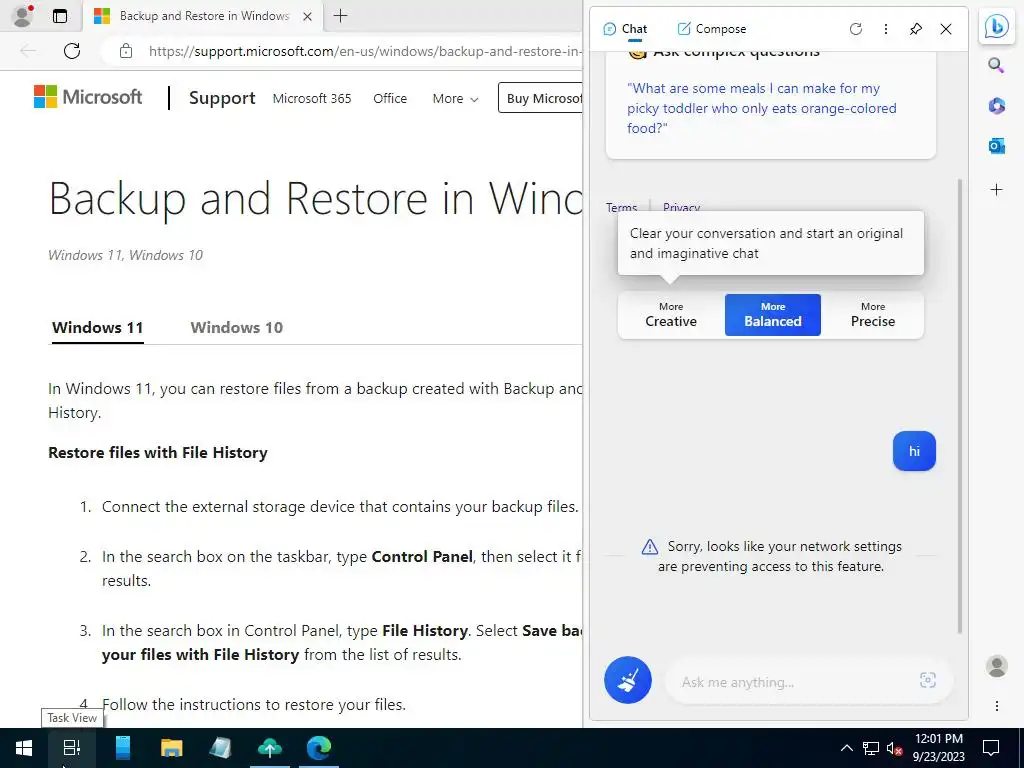Click the chat panel vertical scrollbar
The width and height of the screenshot is (1024, 768).
[x=959, y=405]
